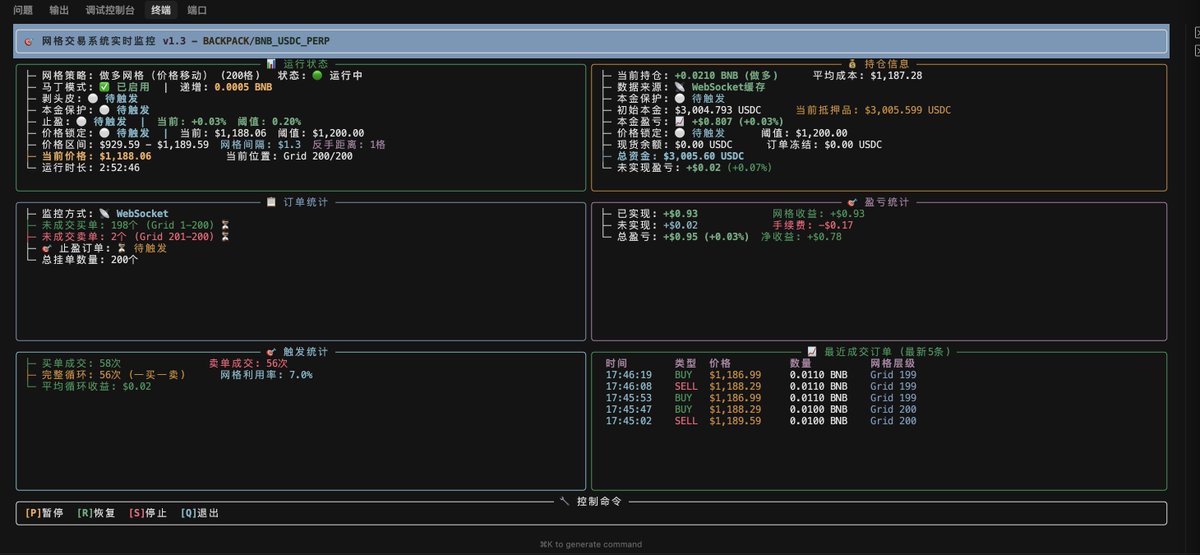The image size is (1200, 555).
Task: Click the '⌘K to generate command' hint
Action: pos(590,545)
